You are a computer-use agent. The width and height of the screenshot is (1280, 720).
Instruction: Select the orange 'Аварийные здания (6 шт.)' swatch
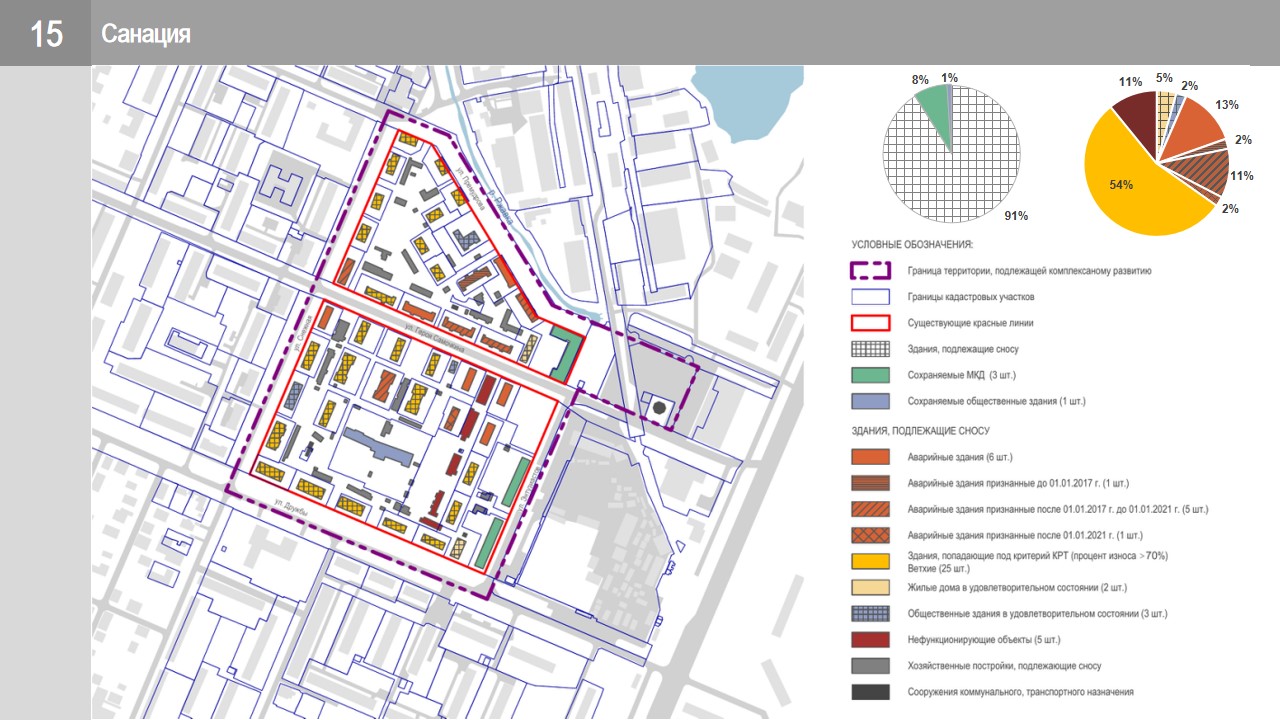coord(870,457)
